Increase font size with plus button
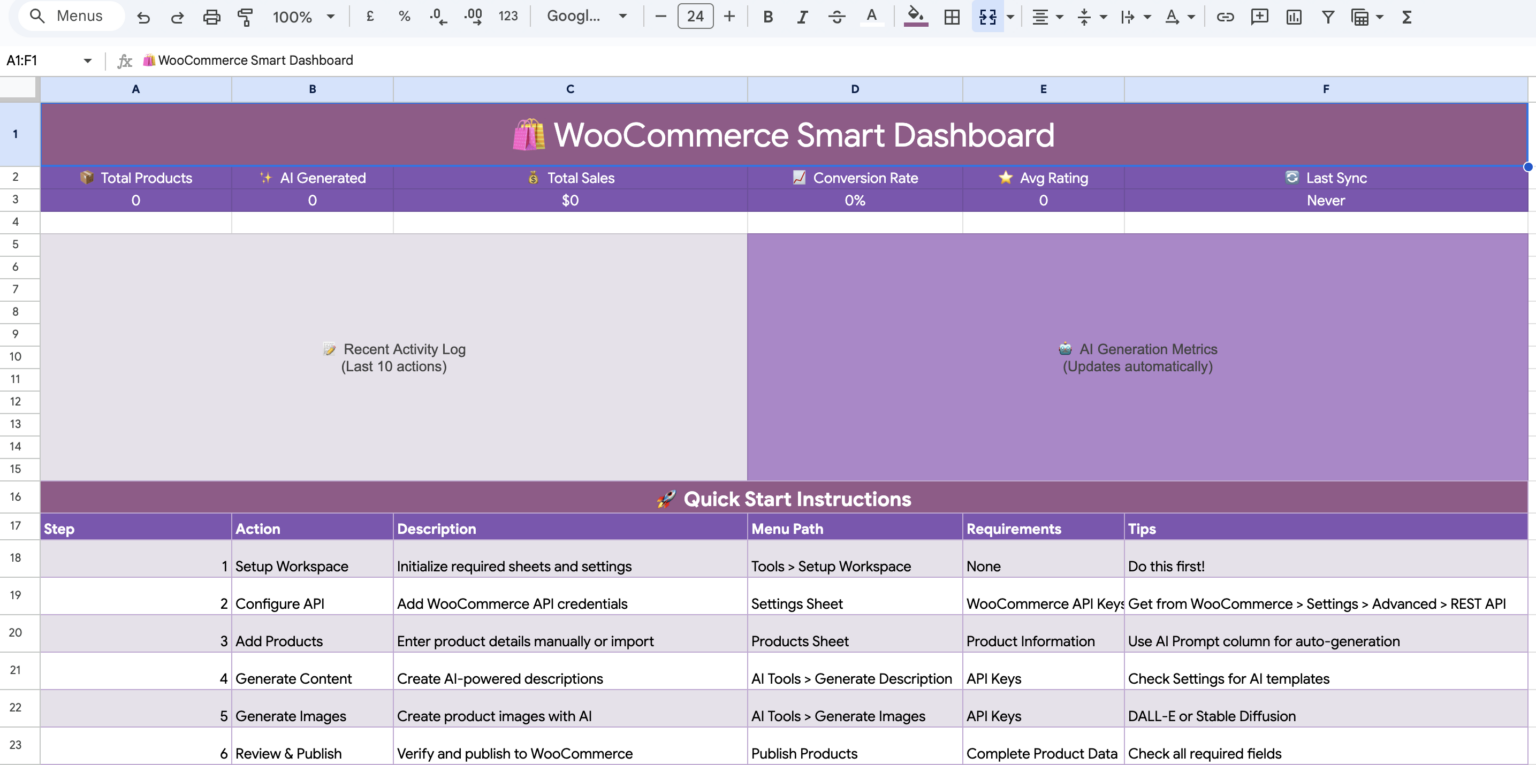The width and height of the screenshot is (1536, 765). 729,17
